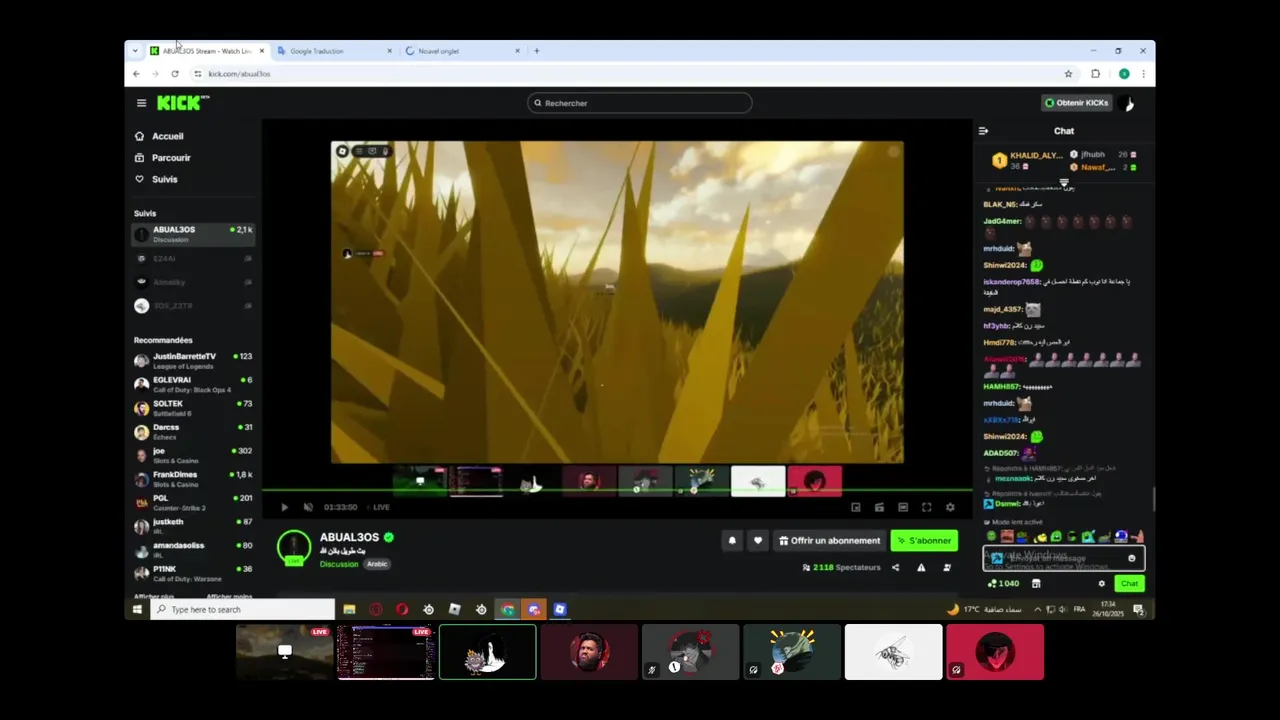Viewport: 1280px width, 720px height.
Task: Click the chat panel scrollbar
Action: (x=1153, y=497)
